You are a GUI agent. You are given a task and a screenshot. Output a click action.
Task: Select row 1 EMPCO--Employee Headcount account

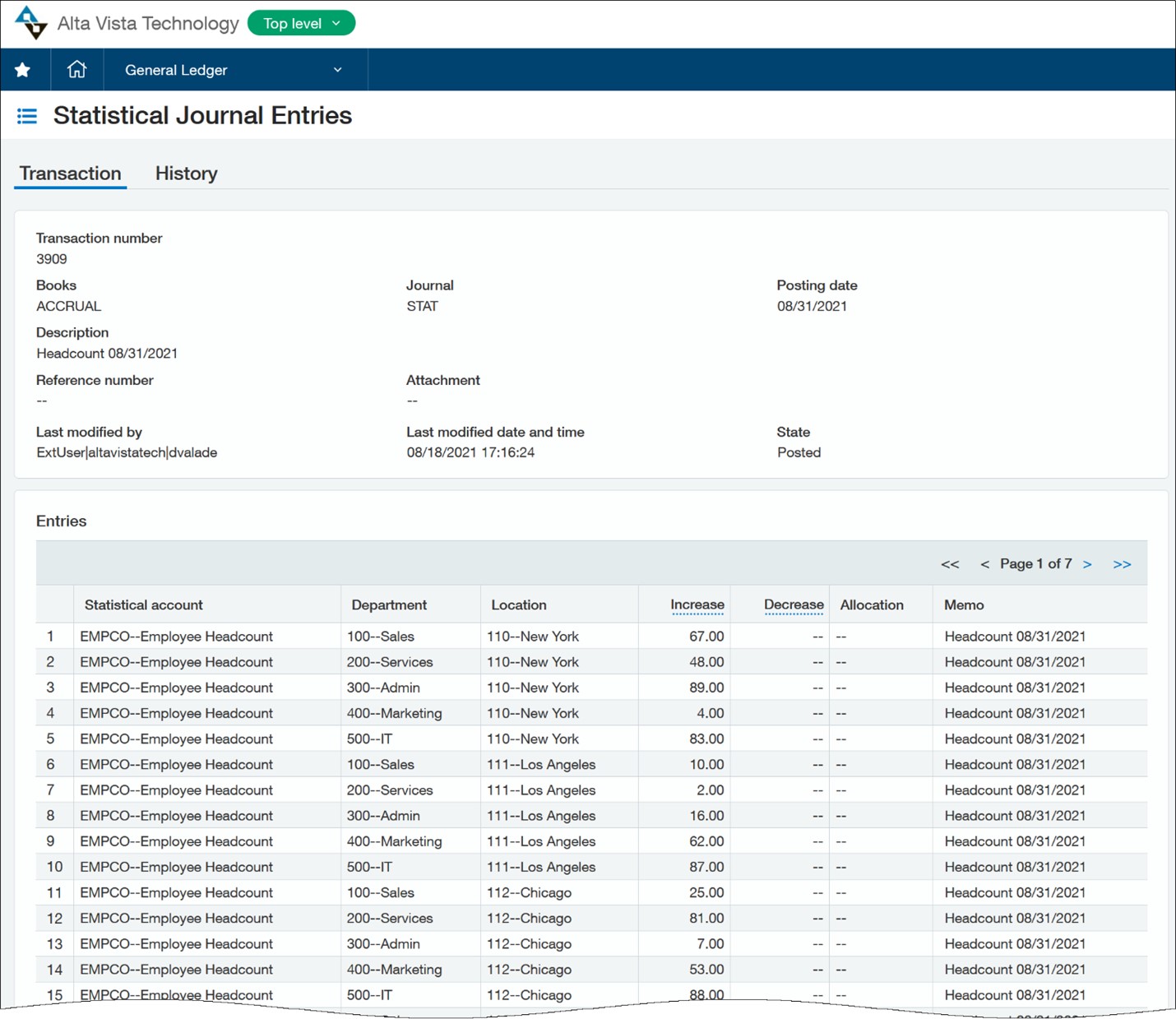coord(176,637)
